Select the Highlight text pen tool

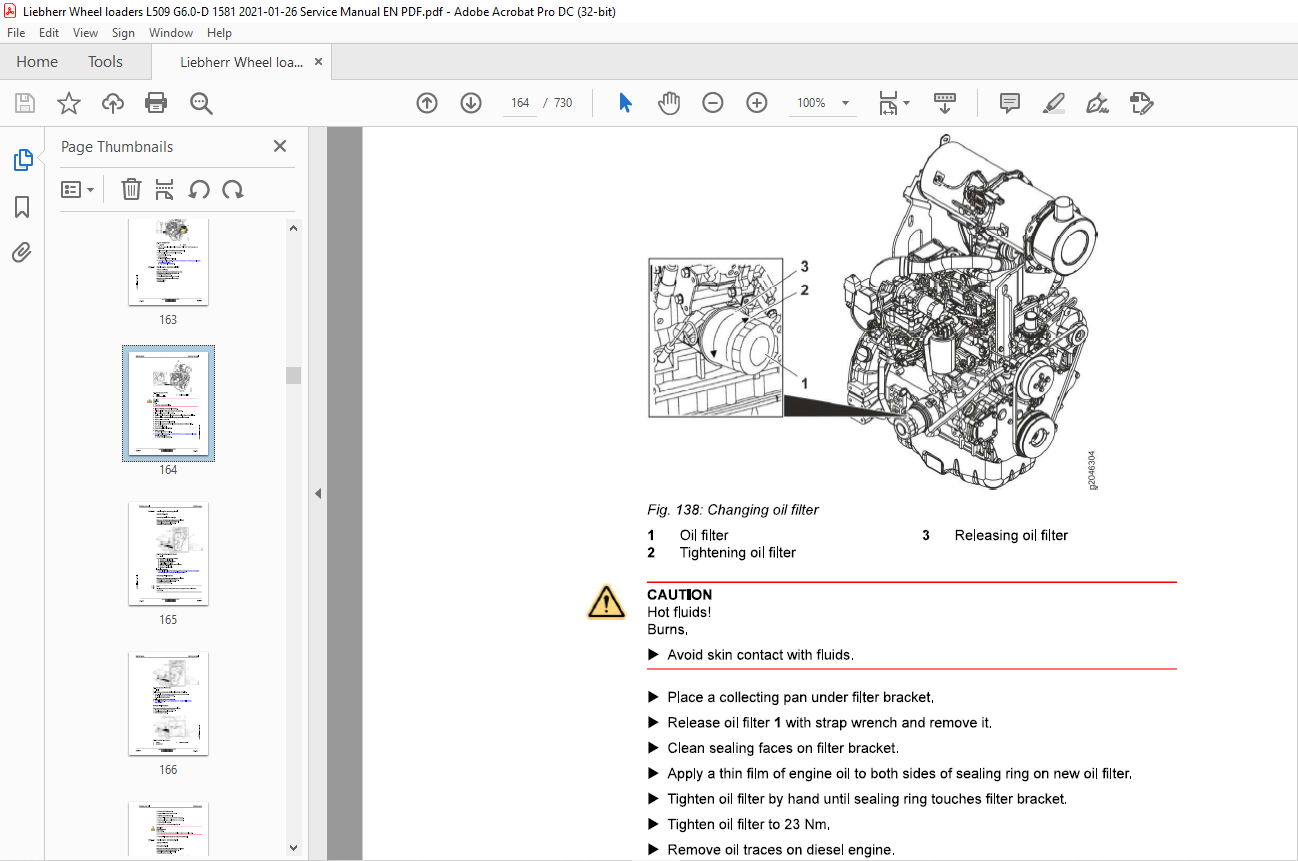(1054, 103)
